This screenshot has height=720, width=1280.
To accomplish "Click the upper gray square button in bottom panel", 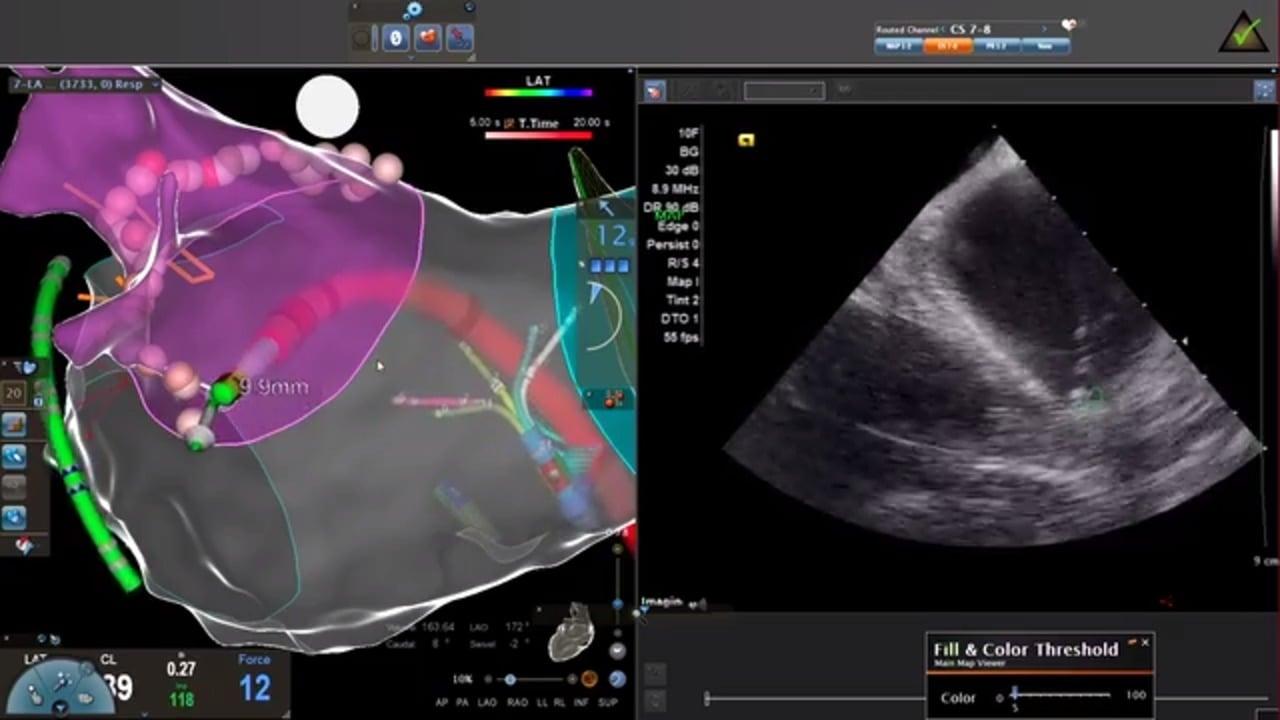I will pos(654,673).
